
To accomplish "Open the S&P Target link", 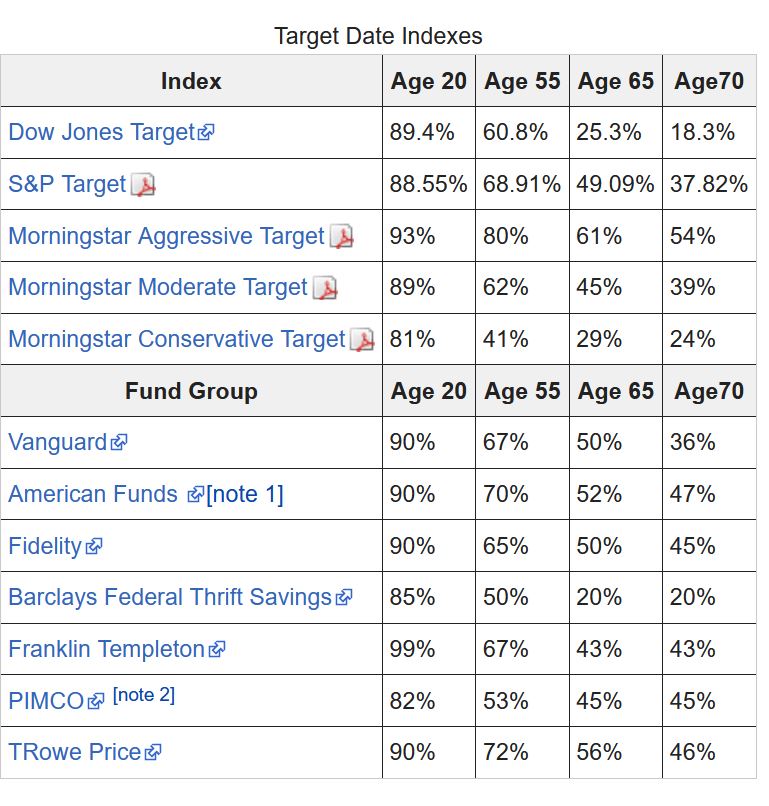I will point(67,184).
